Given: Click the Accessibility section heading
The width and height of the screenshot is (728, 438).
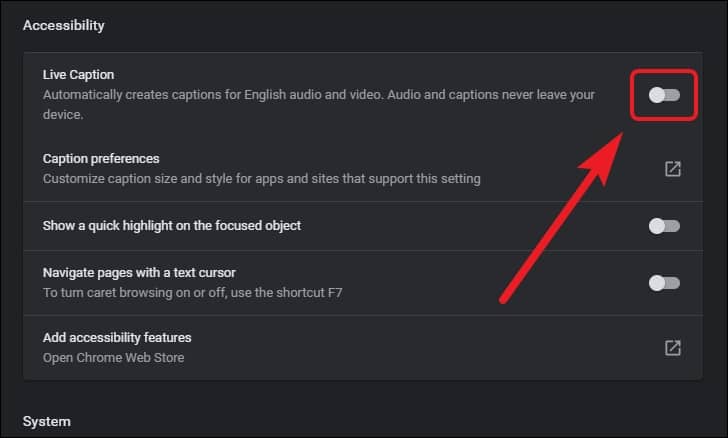Looking at the screenshot, I should coord(64,26).
